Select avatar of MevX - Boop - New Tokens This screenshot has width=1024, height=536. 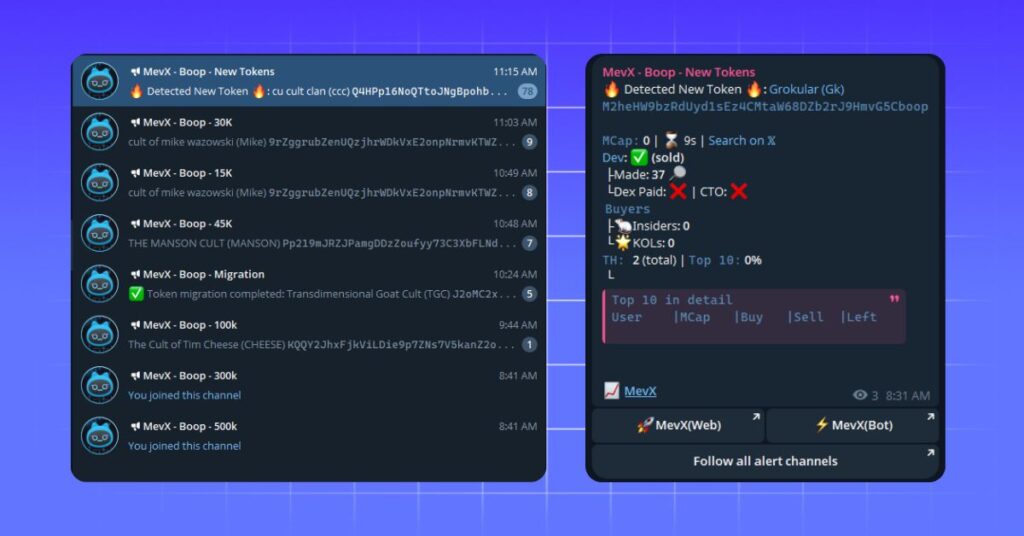coord(99,81)
